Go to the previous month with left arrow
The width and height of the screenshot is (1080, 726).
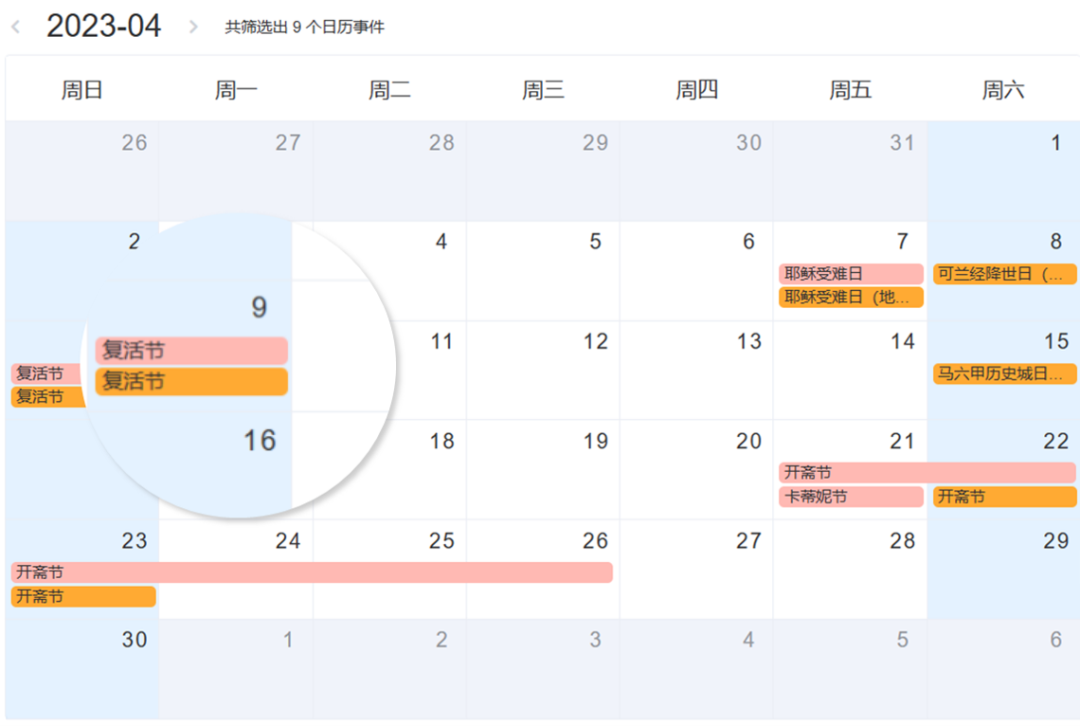click(16, 27)
